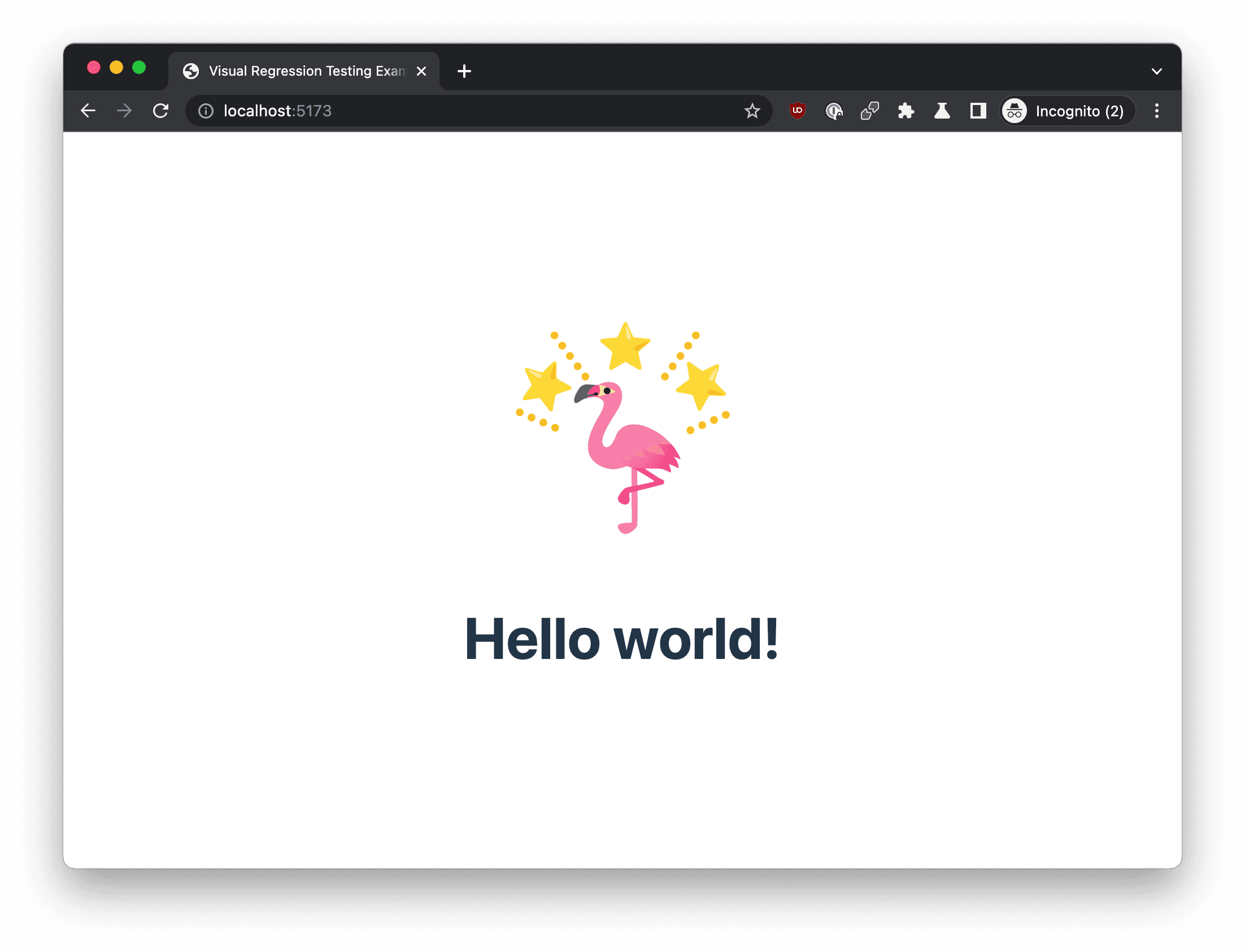1245x952 pixels.
Task: Click the localhost:5173 address bar
Action: click(479, 111)
